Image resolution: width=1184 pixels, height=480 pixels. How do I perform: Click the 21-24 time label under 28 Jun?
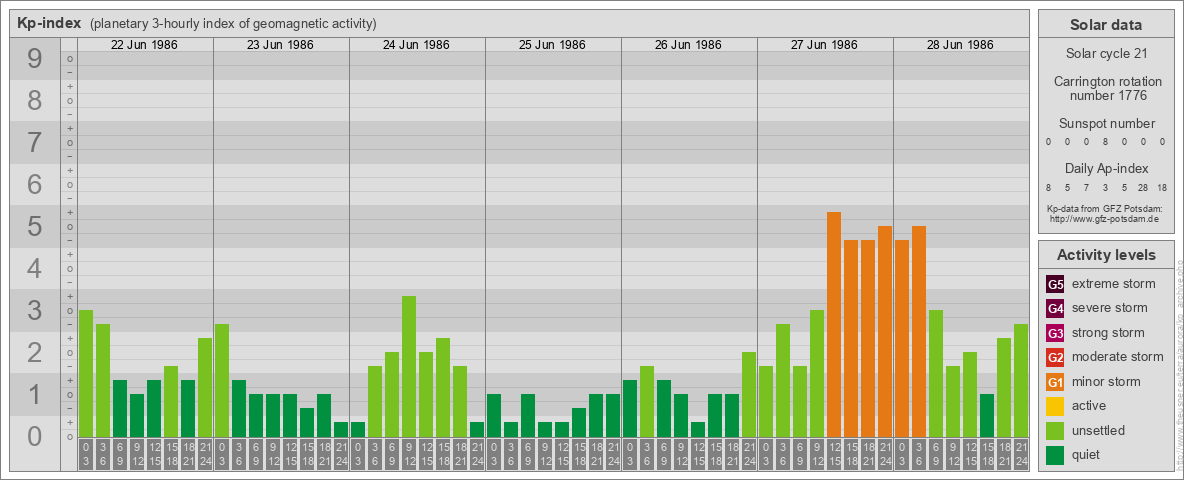pos(1021,454)
